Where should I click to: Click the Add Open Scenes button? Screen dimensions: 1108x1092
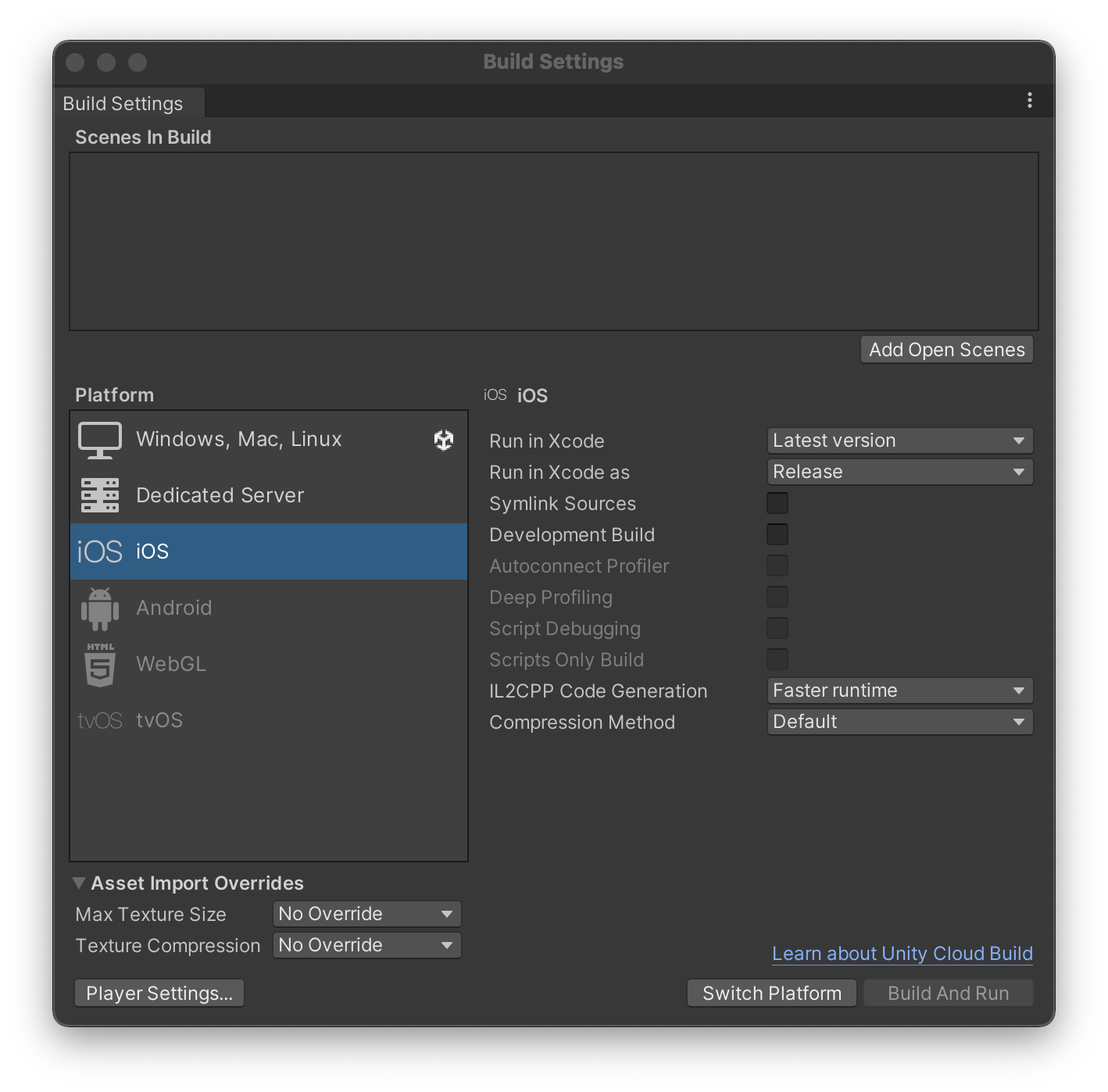pyautogui.click(x=947, y=350)
